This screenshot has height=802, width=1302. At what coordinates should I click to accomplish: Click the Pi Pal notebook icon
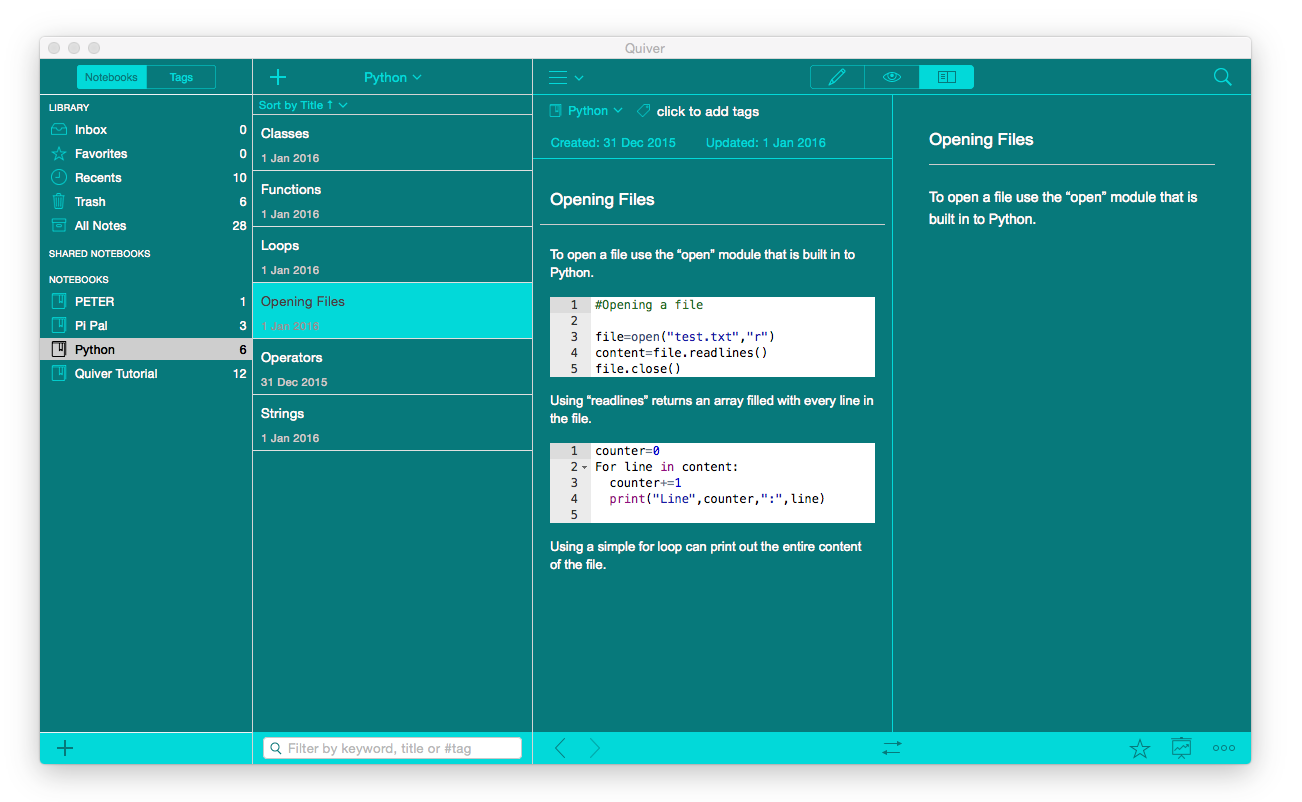[x=59, y=326]
